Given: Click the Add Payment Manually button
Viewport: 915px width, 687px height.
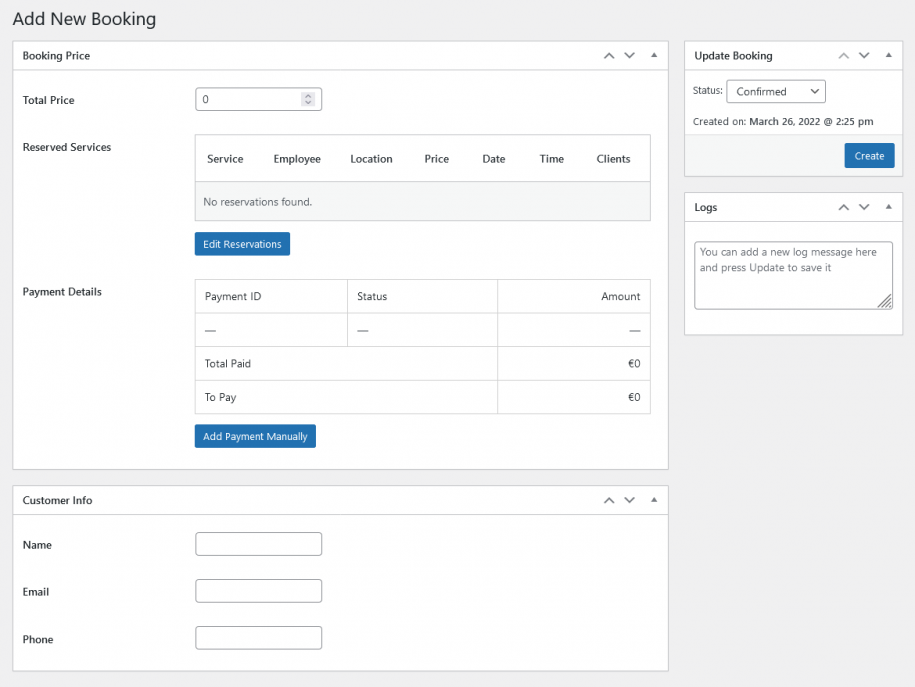Looking at the screenshot, I should [x=255, y=436].
